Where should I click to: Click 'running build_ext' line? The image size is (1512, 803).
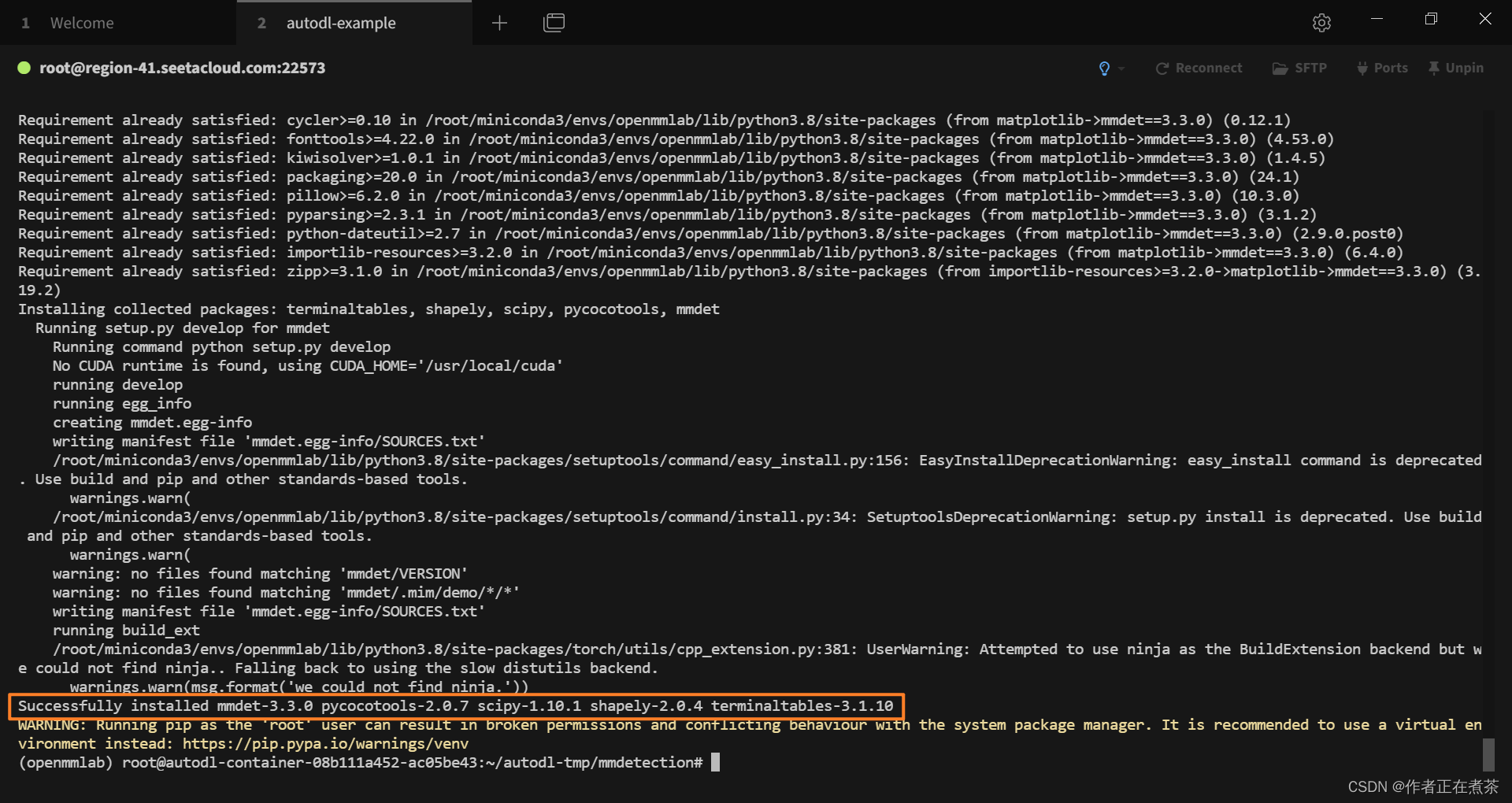126,631
